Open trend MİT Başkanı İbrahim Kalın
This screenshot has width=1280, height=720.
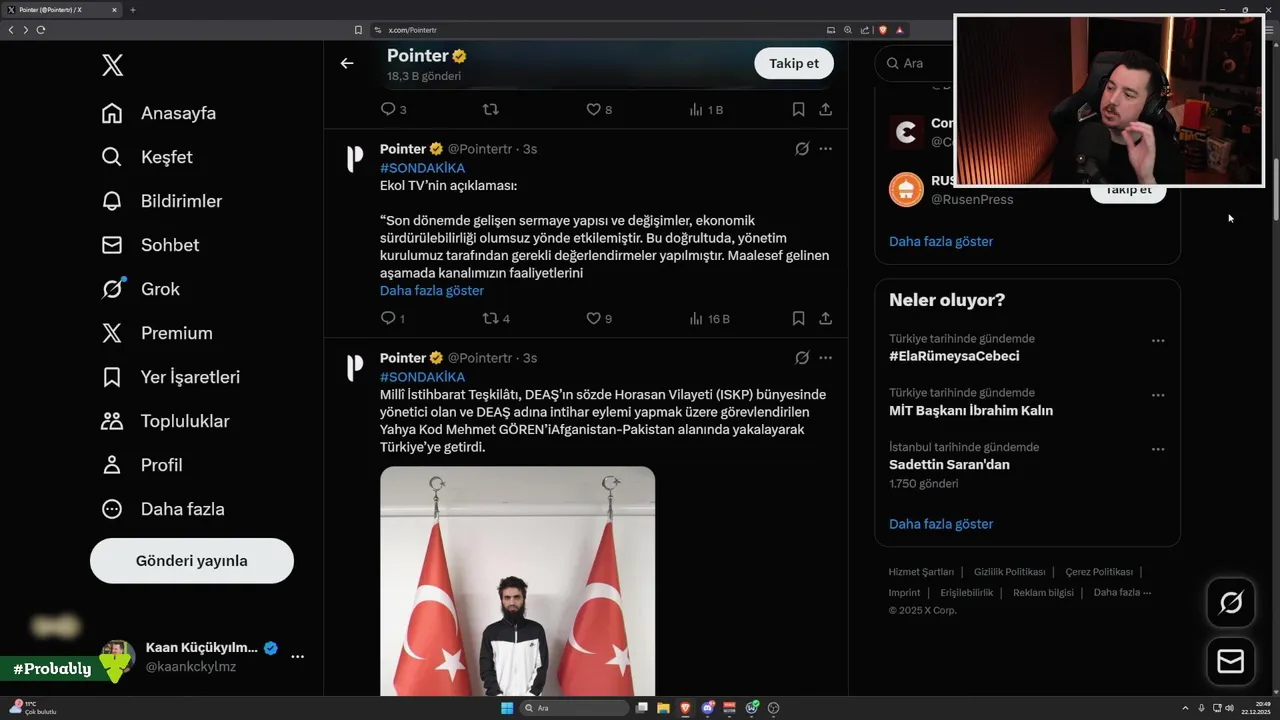[971, 410]
